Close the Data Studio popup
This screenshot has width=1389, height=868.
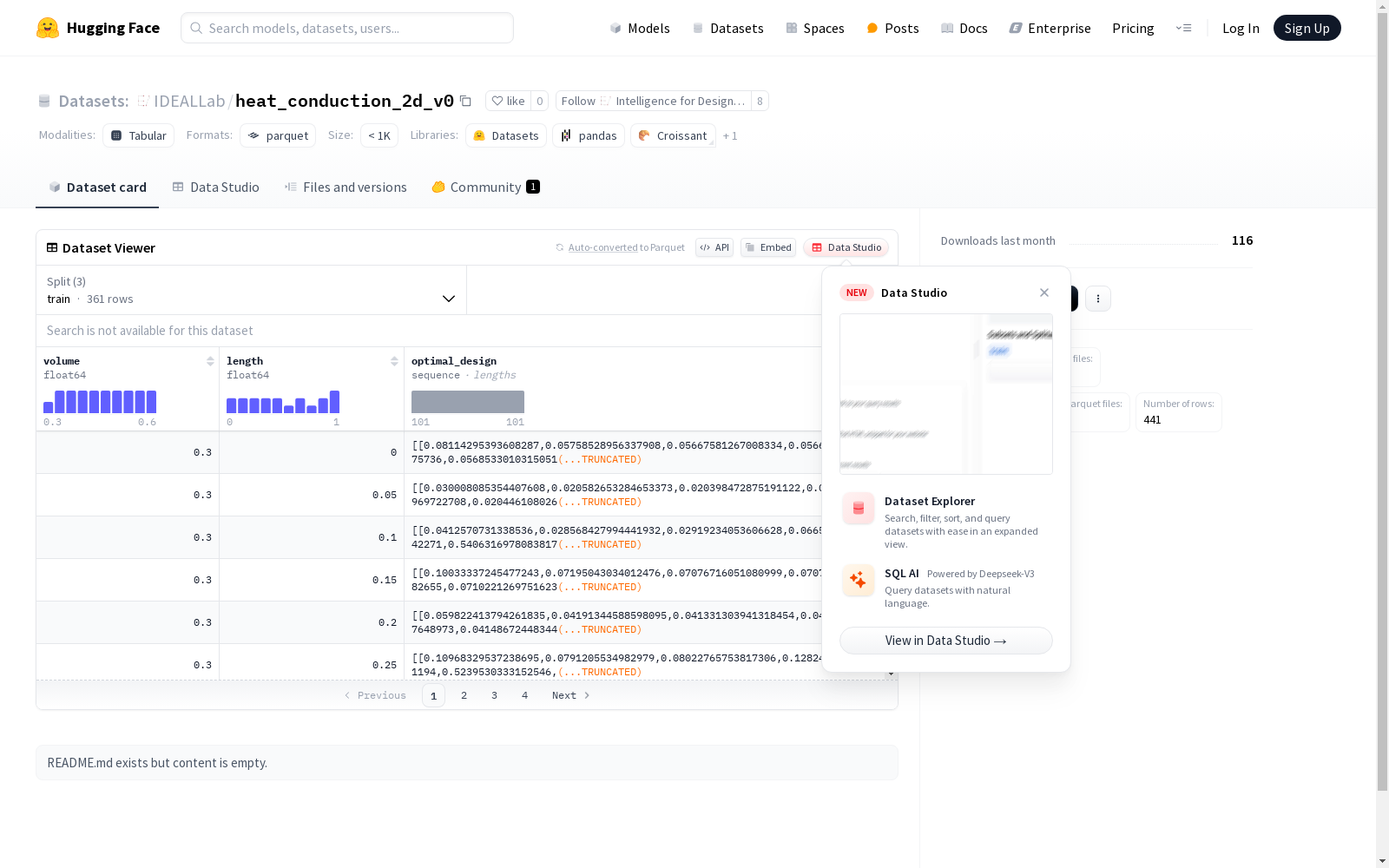(1044, 293)
